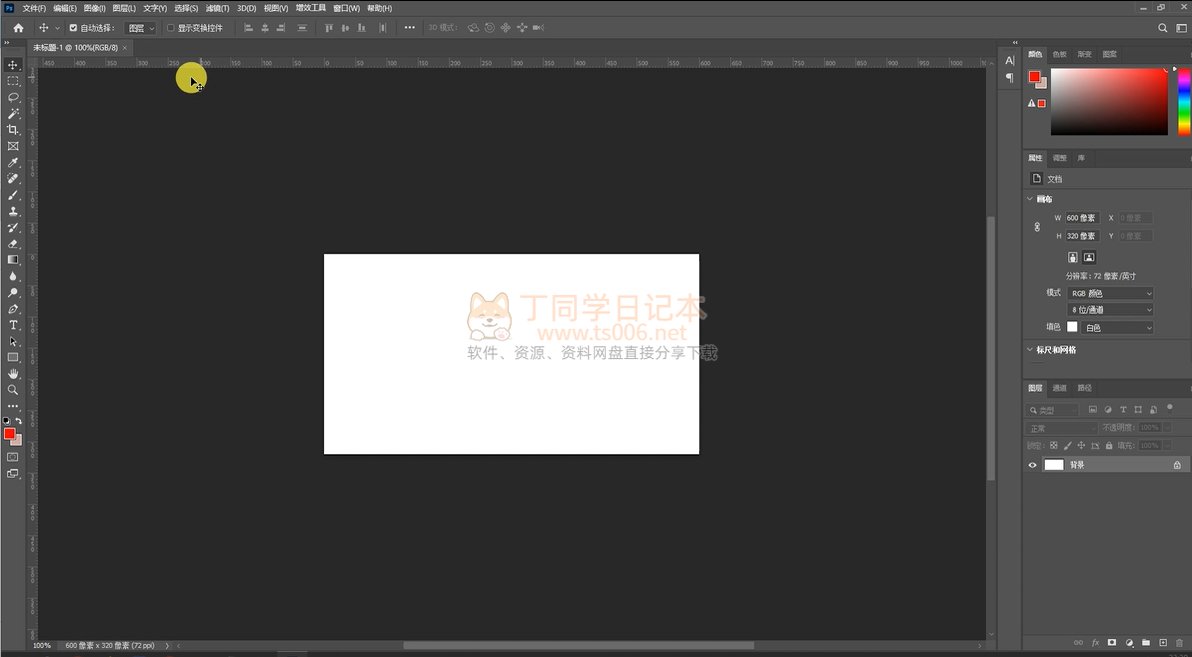
Task: Select the Brush tool
Action: pyautogui.click(x=13, y=195)
